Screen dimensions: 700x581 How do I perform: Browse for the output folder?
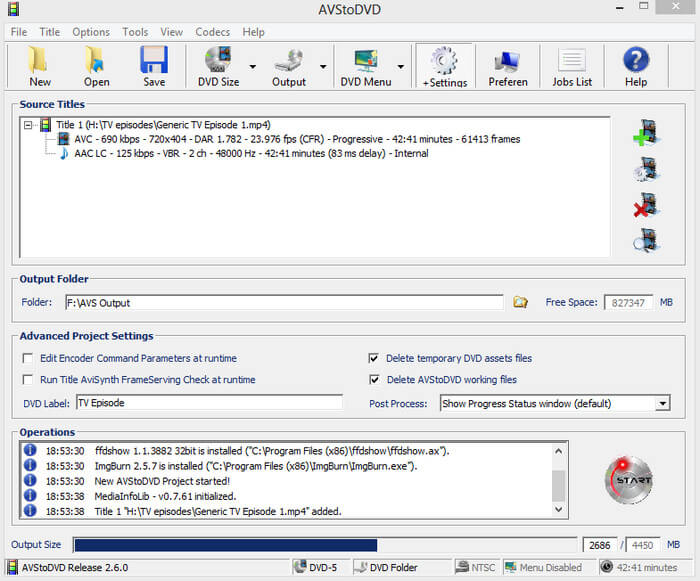pyautogui.click(x=520, y=302)
